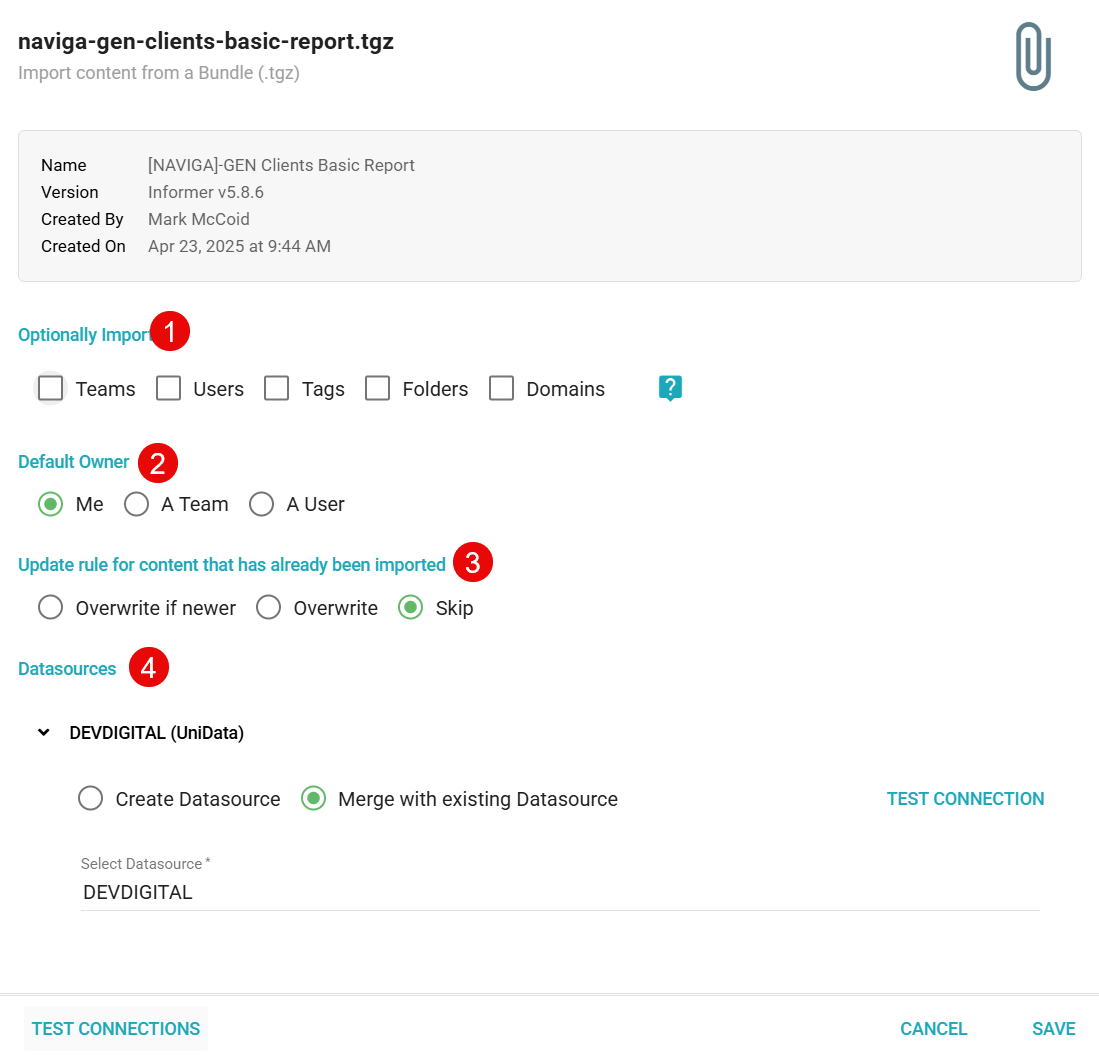This screenshot has height=1060, width=1099.
Task: Collapse the DEVDIGITAL (UniData) section chevron
Action: coord(44,732)
